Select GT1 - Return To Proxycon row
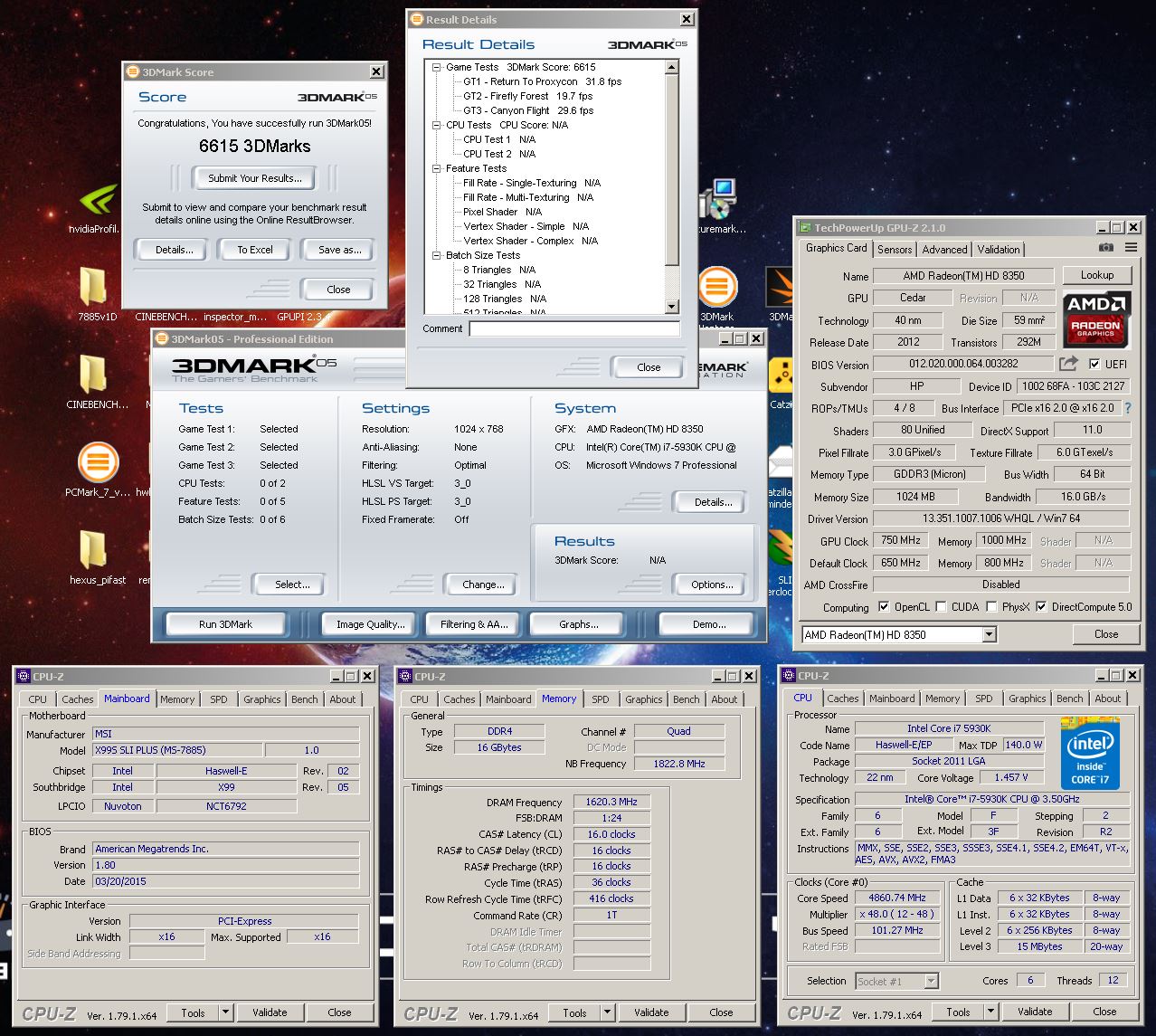 pos(543,81)
